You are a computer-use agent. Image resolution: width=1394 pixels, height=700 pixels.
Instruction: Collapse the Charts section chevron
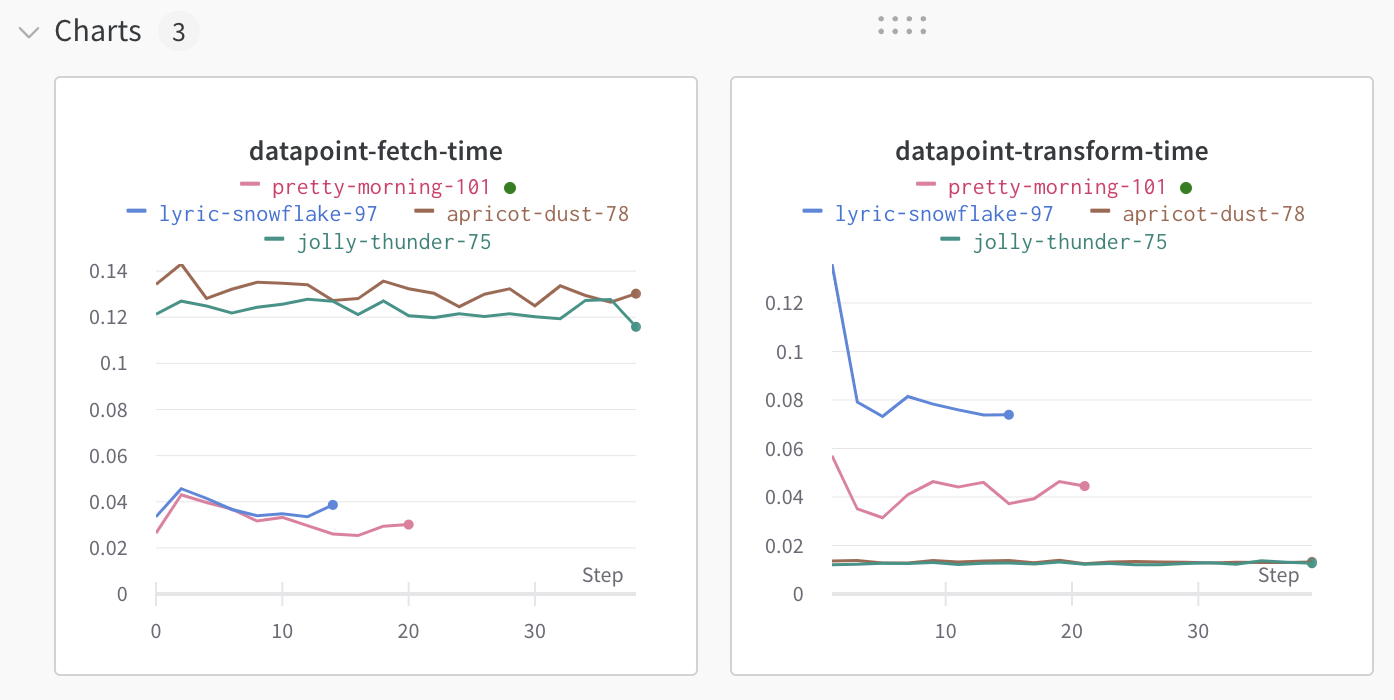pos(29,32)
